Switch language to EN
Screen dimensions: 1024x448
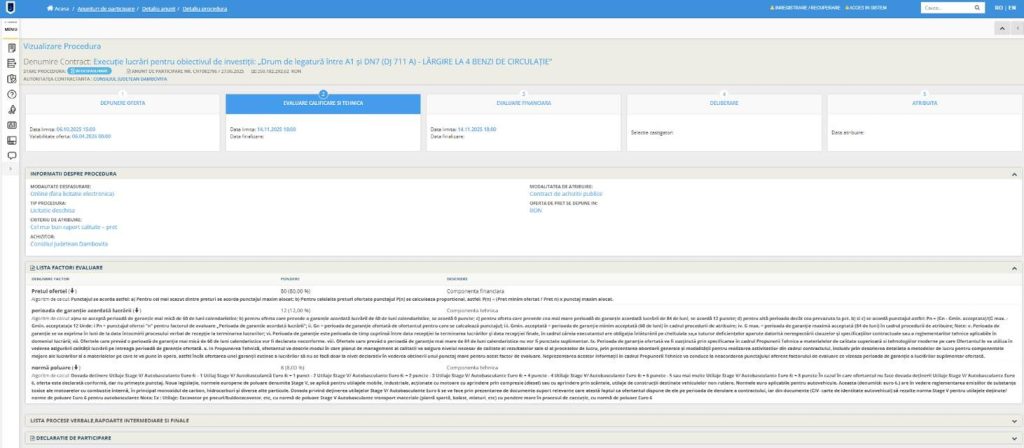pyautogui.click(x=1012, y=8)
